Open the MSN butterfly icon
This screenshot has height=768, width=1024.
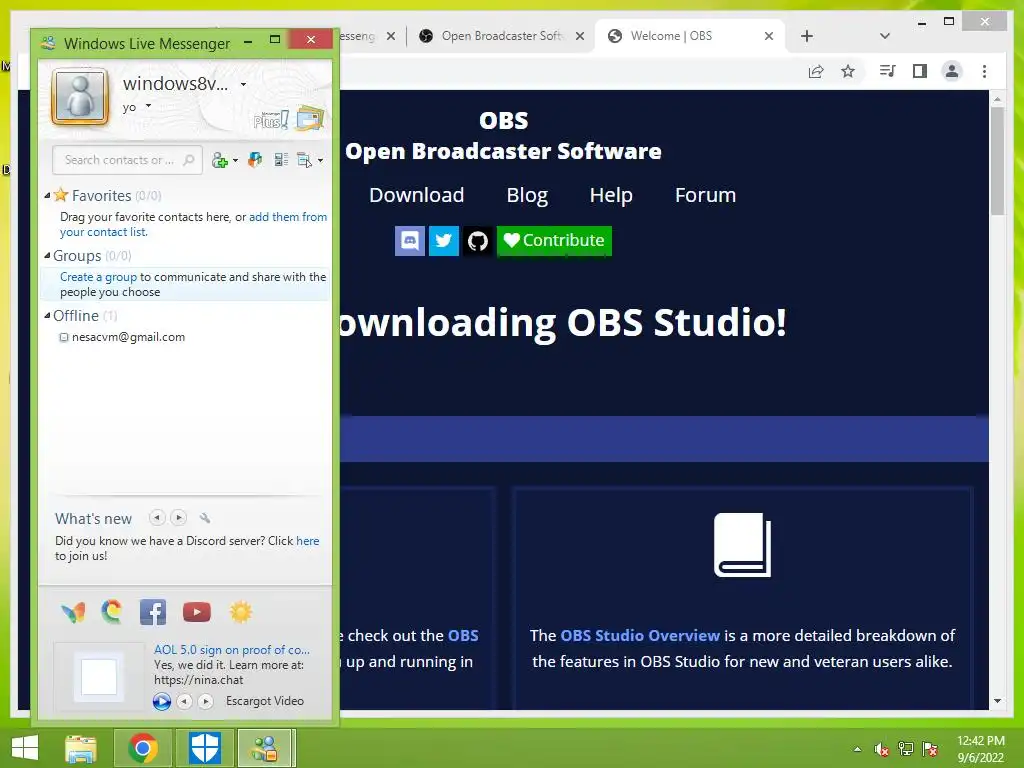tap(73, 613)
